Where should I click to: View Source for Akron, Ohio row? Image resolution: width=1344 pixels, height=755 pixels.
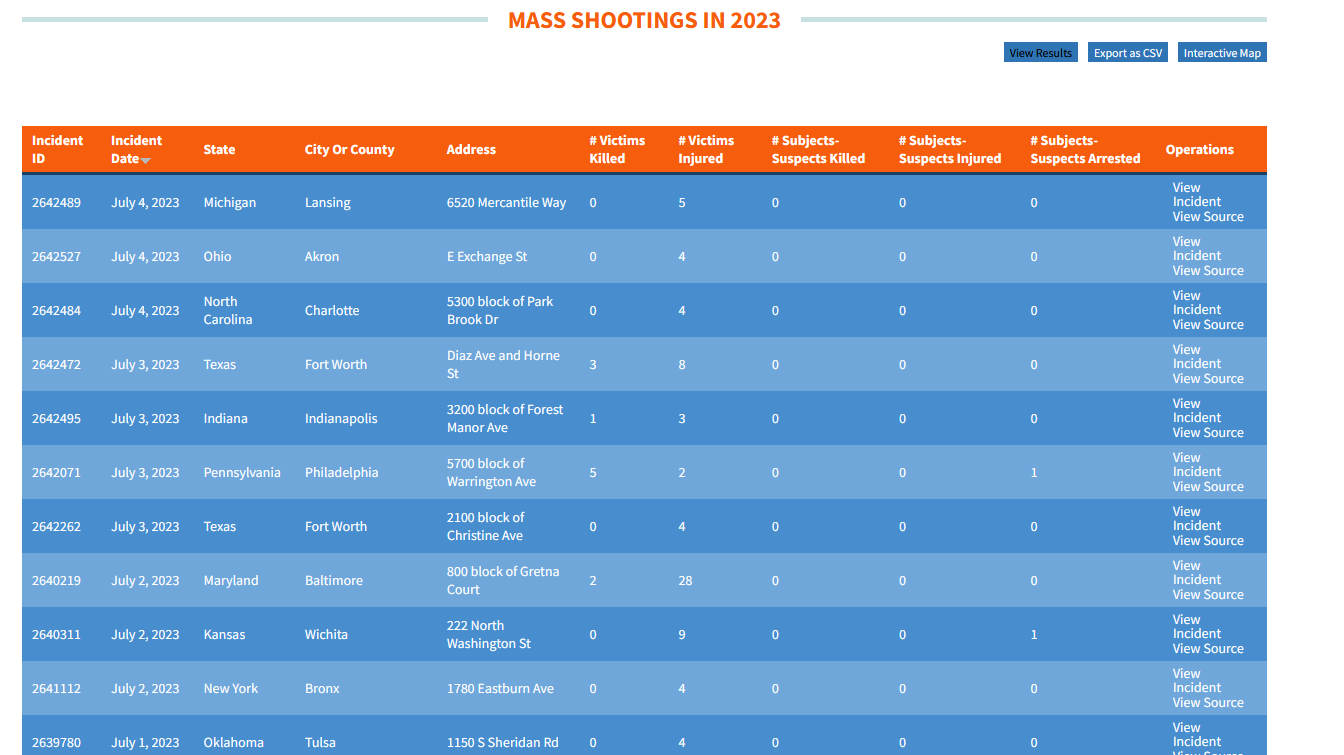coord(1208,271)
